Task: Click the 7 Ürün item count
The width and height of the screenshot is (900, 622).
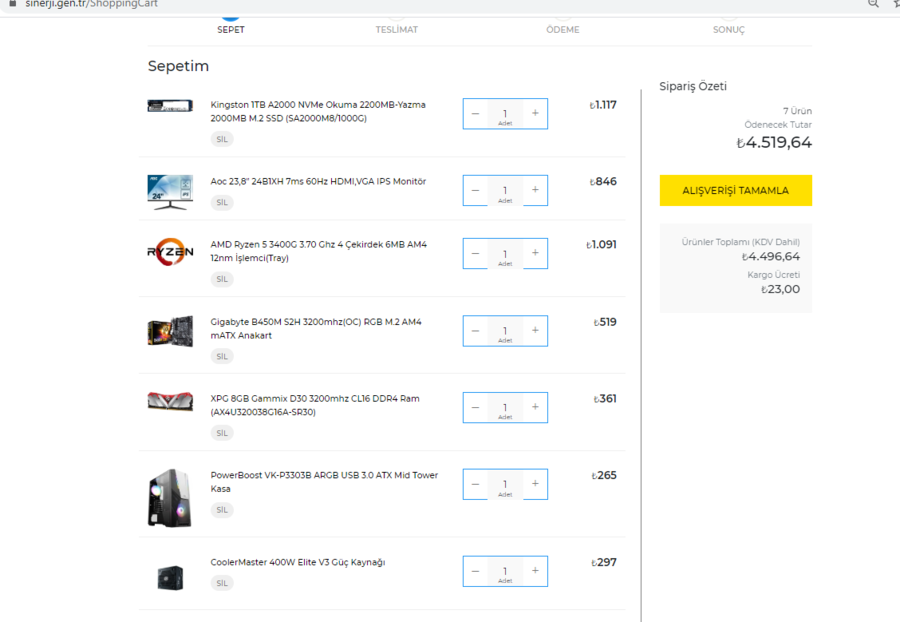Action: [797, 111]
